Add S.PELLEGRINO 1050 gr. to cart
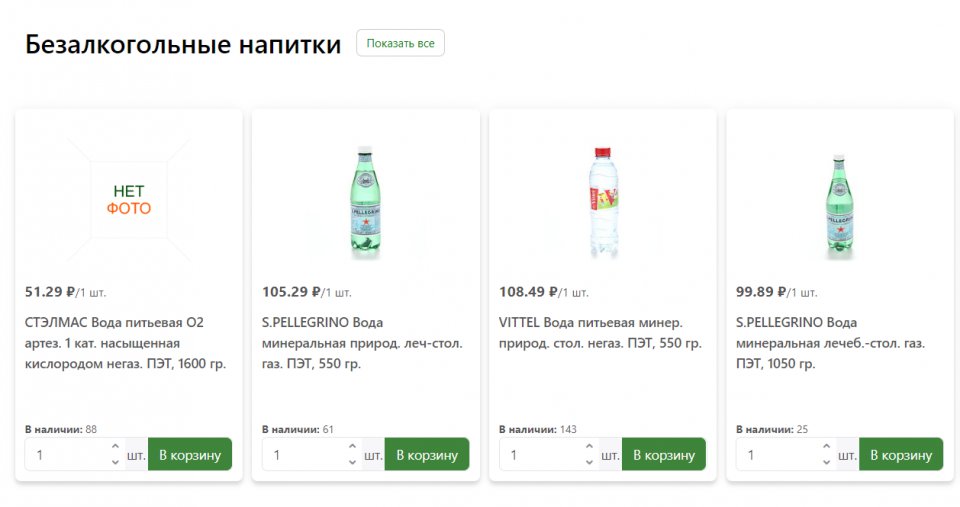960x507 pixels. click(x=901, y=455)
